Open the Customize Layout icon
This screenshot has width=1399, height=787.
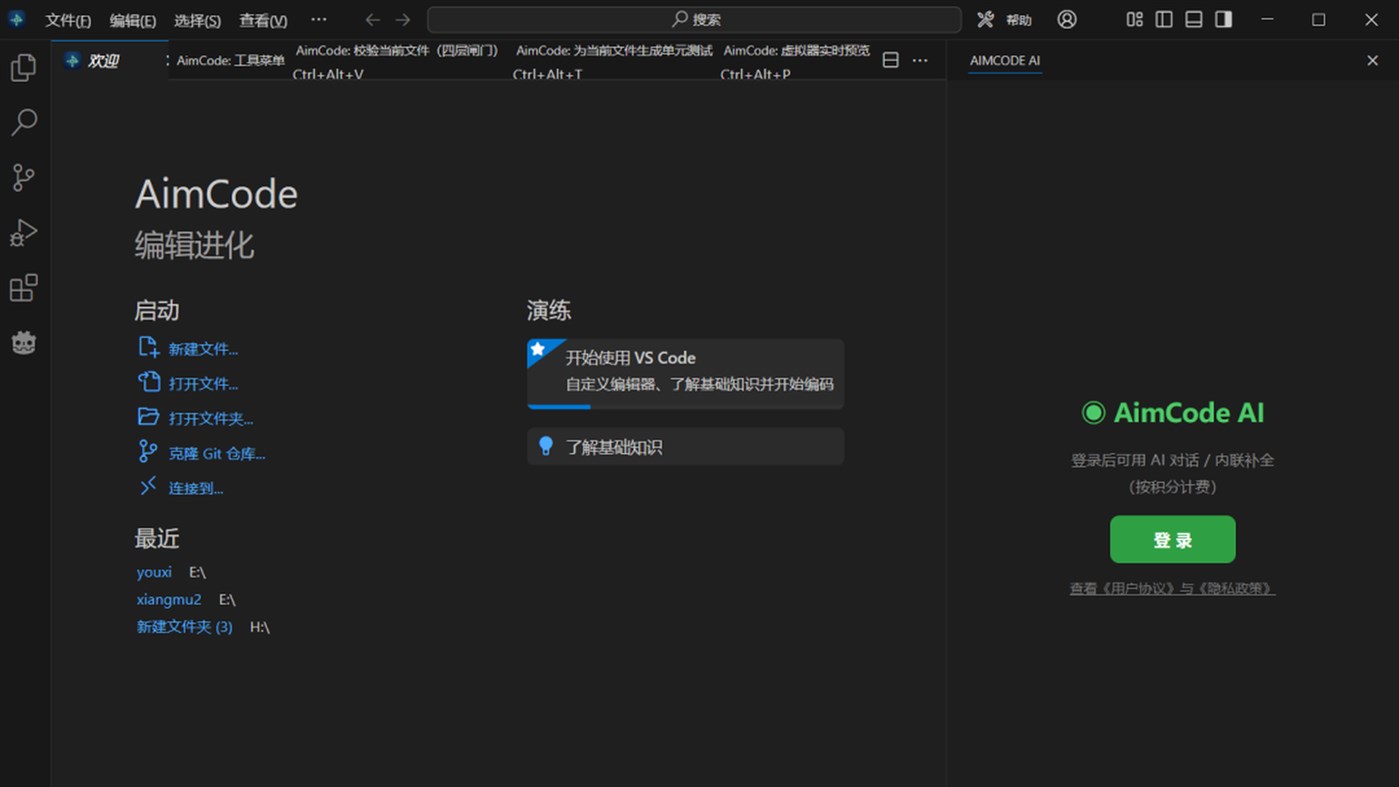tap(1134, 19)
